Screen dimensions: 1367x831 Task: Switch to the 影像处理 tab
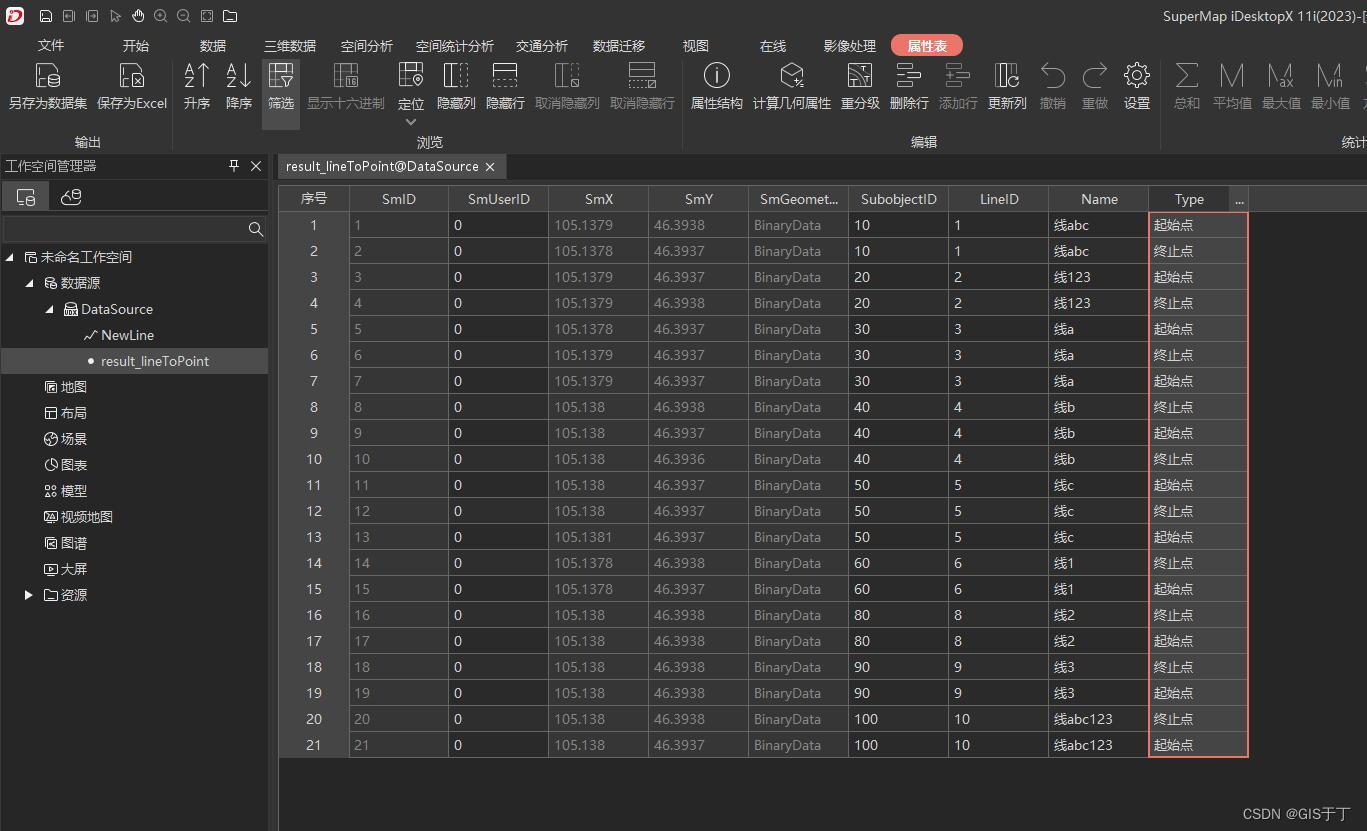tap(850, 46)
